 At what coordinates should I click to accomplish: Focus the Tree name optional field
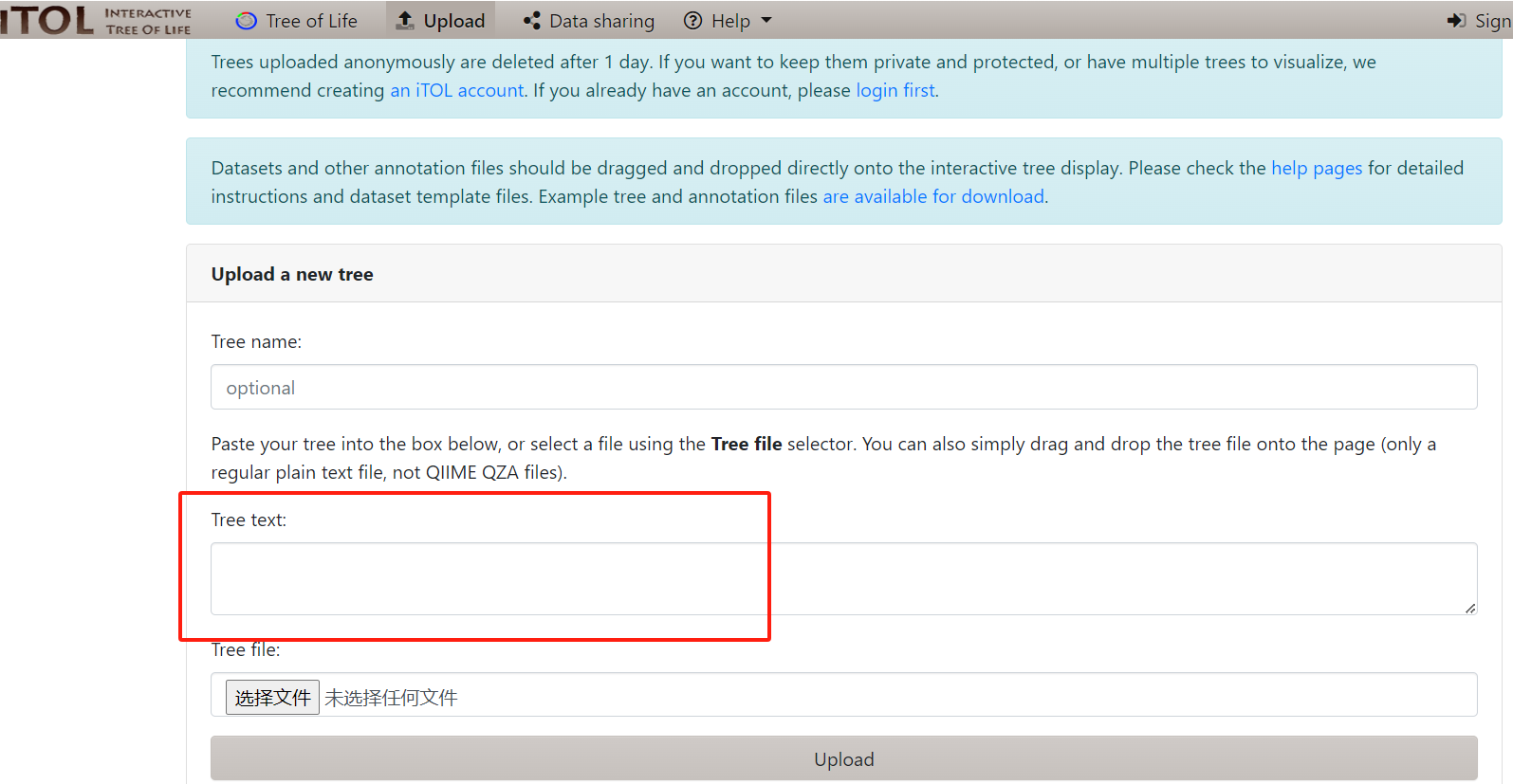[x=843, y=387]
